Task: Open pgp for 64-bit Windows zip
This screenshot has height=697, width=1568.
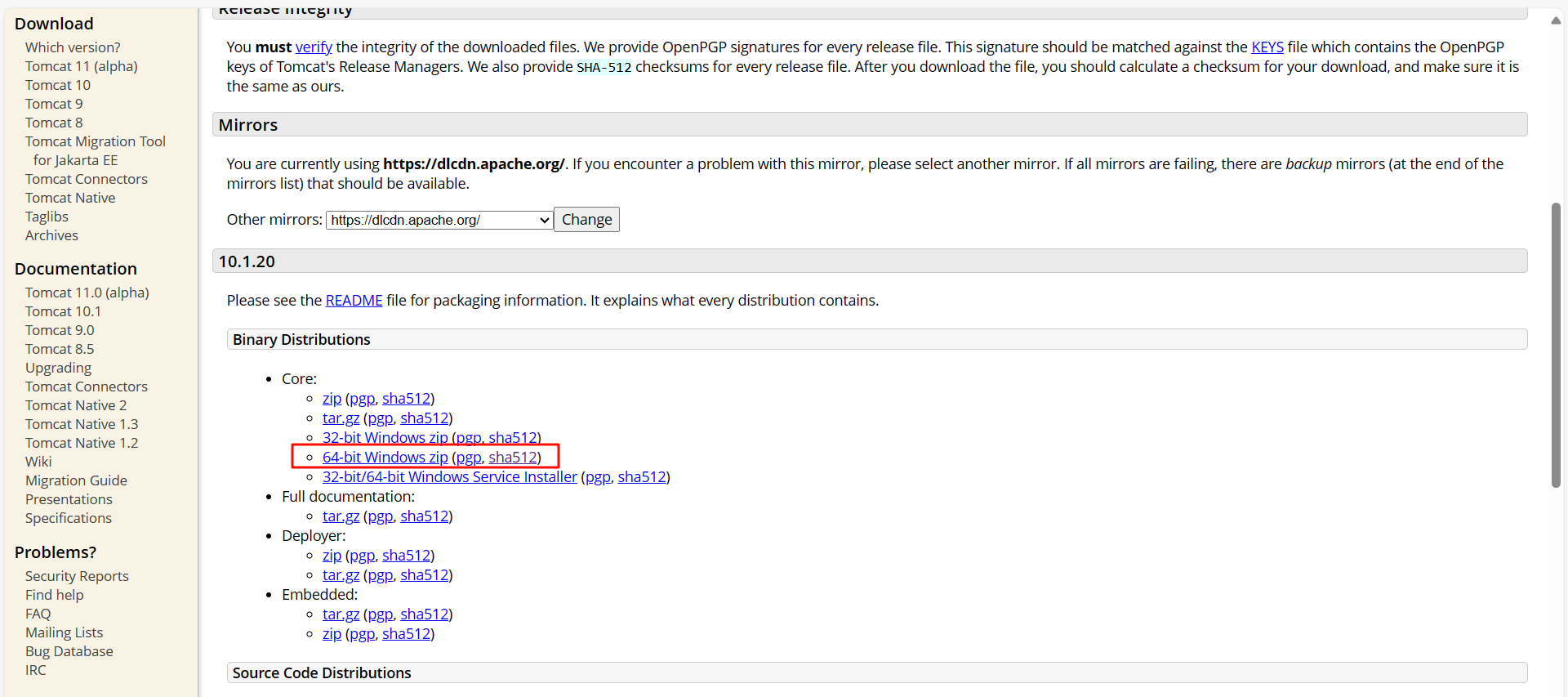Action: pos(469,458)
